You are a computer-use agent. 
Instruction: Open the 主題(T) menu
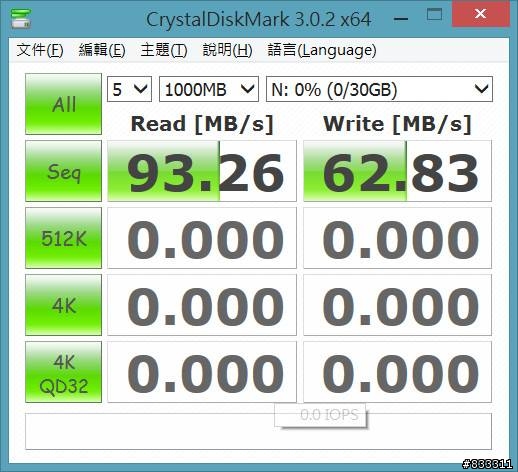(164, 50)
